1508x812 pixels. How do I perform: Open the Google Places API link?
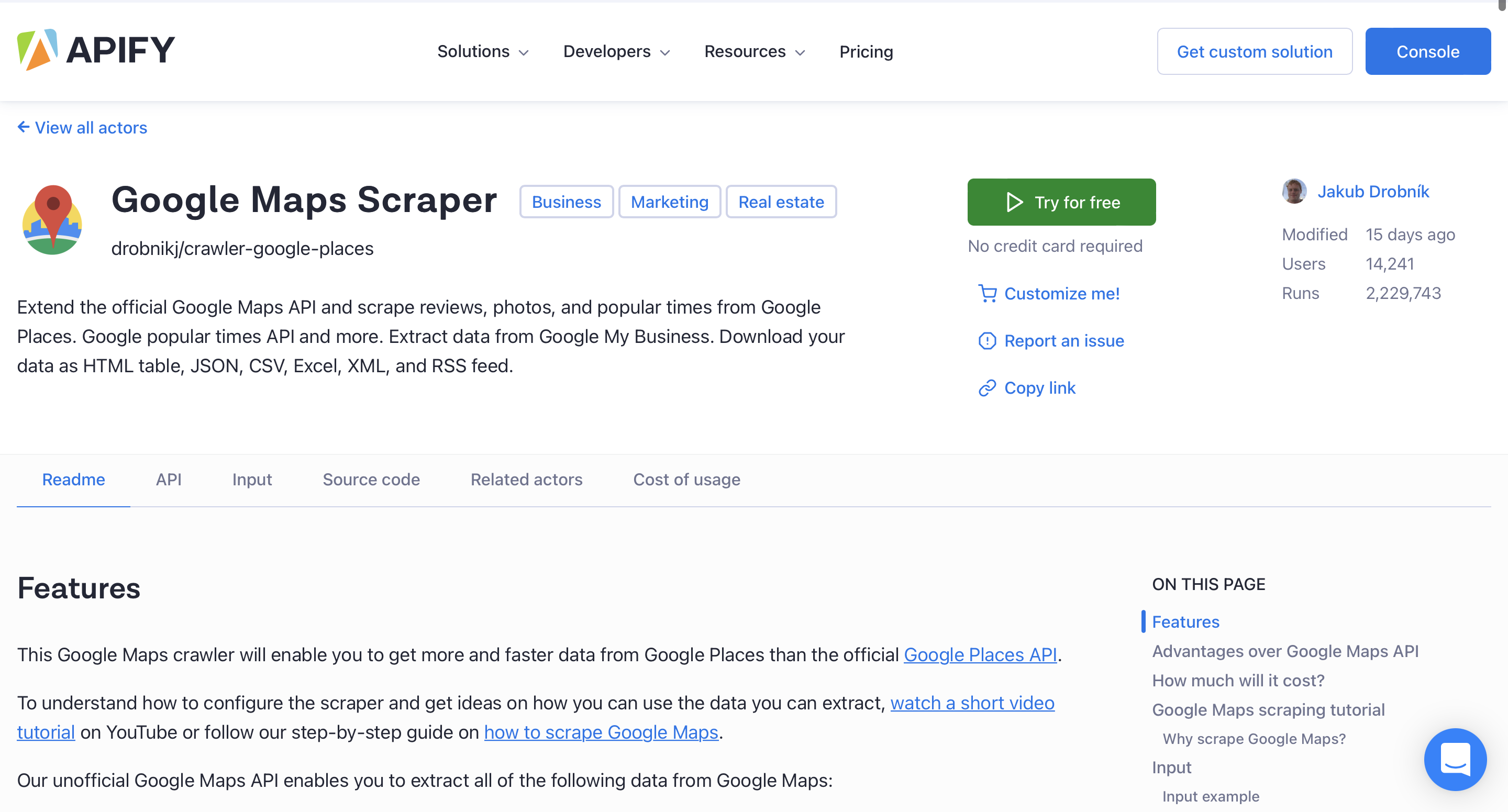[x=981, y=654]
